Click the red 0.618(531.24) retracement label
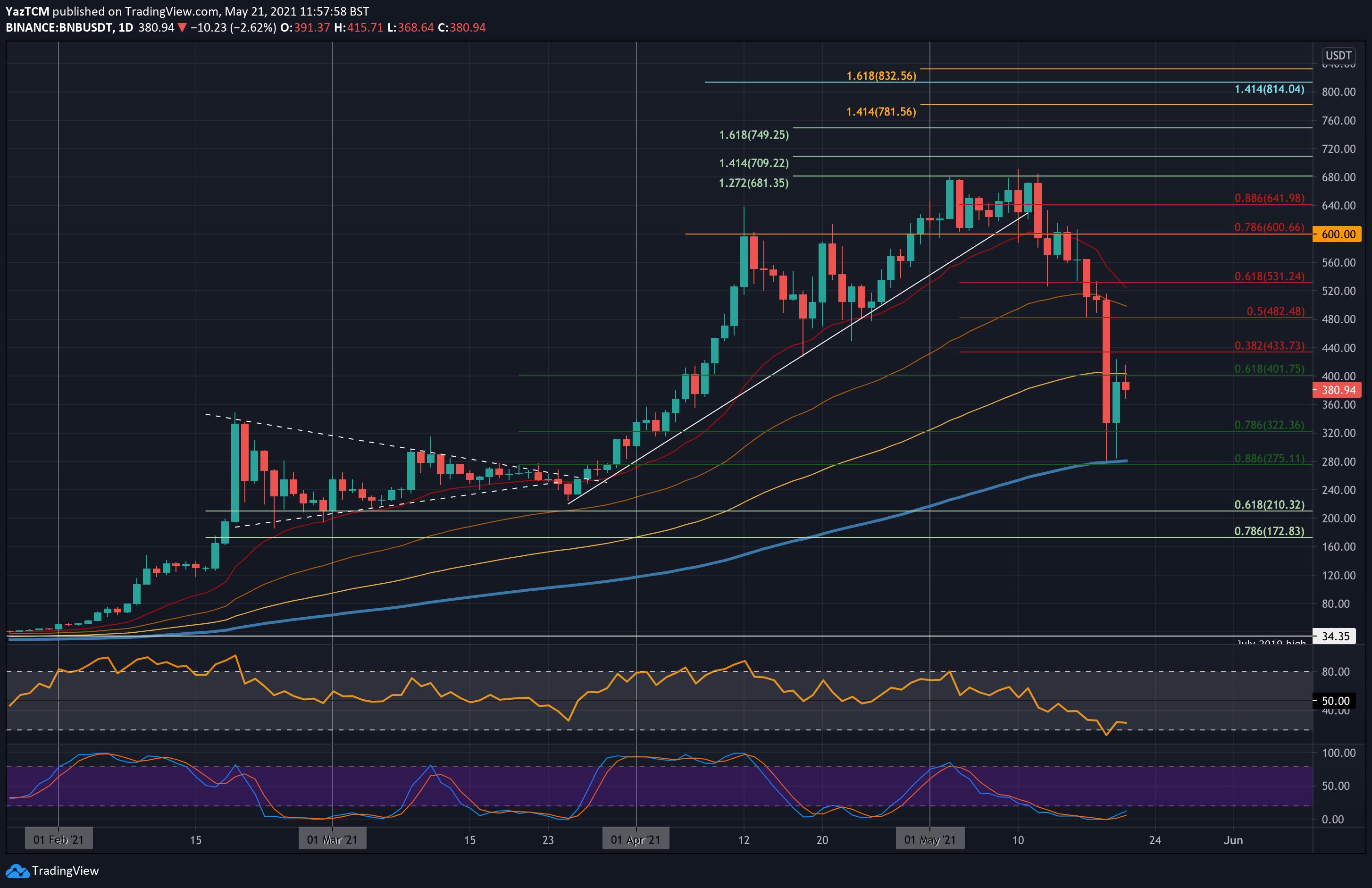Image resolution: width=1372 pixels, height=888 pixels. (x=1269, y=277)
